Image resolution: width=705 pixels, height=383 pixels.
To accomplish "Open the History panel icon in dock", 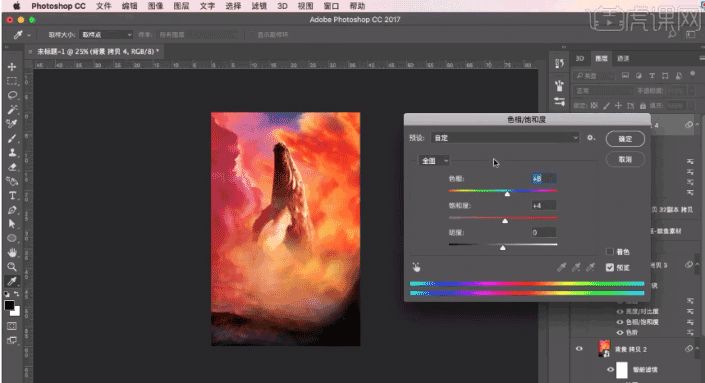I will pos(559,64).
